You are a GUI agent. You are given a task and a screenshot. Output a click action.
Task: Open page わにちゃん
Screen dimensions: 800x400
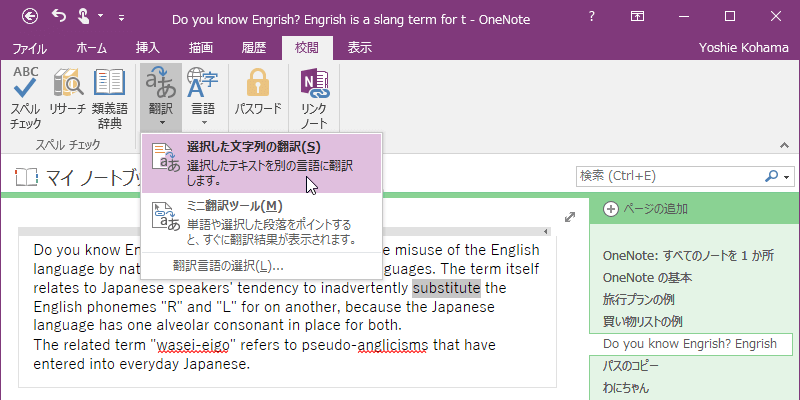coord(626,388)
